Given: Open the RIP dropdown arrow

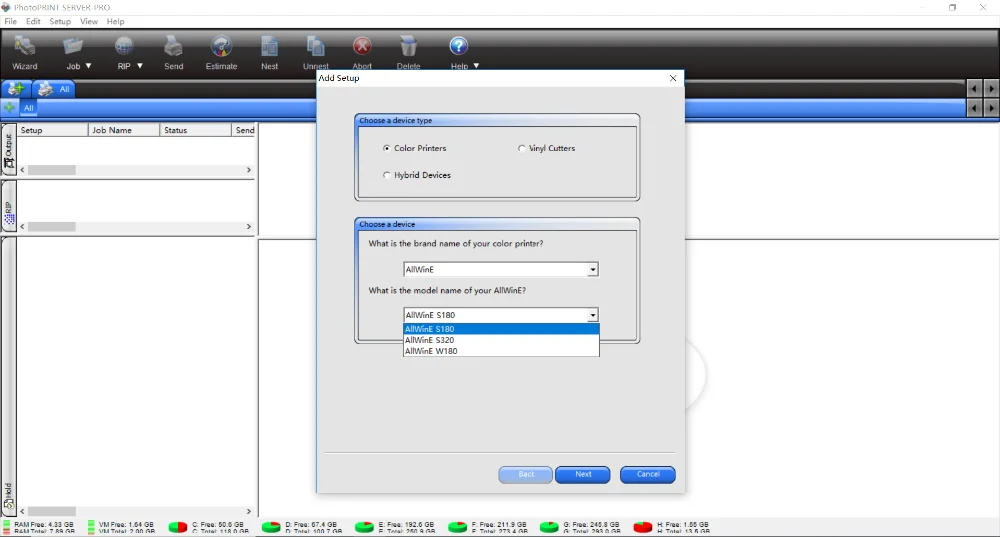Looking at the screenshot, I should point(140,66).
